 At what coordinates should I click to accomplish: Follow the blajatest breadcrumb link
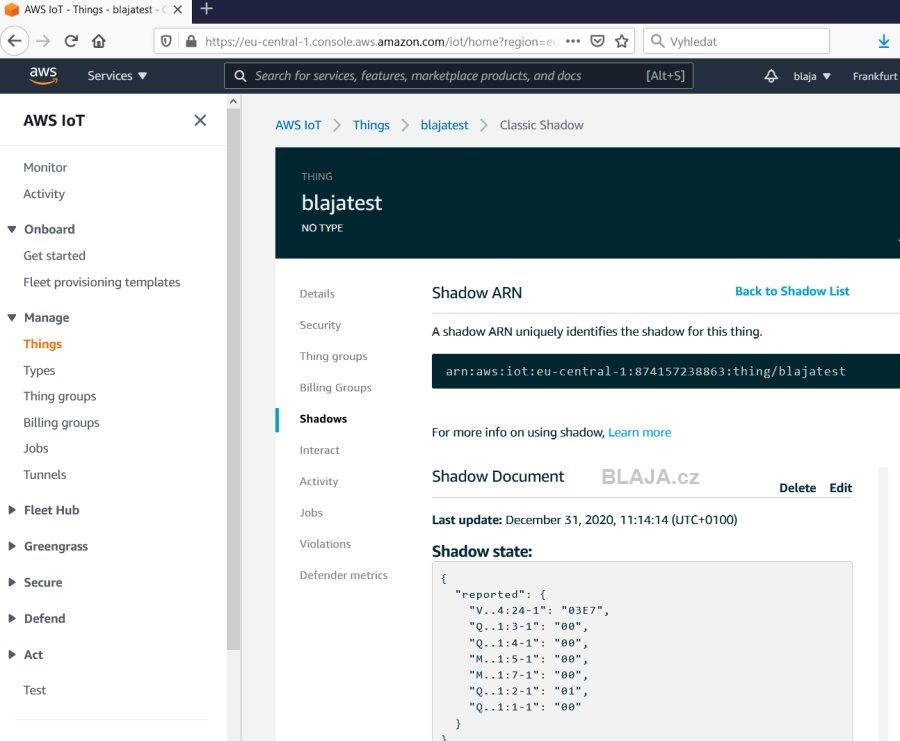444,125
